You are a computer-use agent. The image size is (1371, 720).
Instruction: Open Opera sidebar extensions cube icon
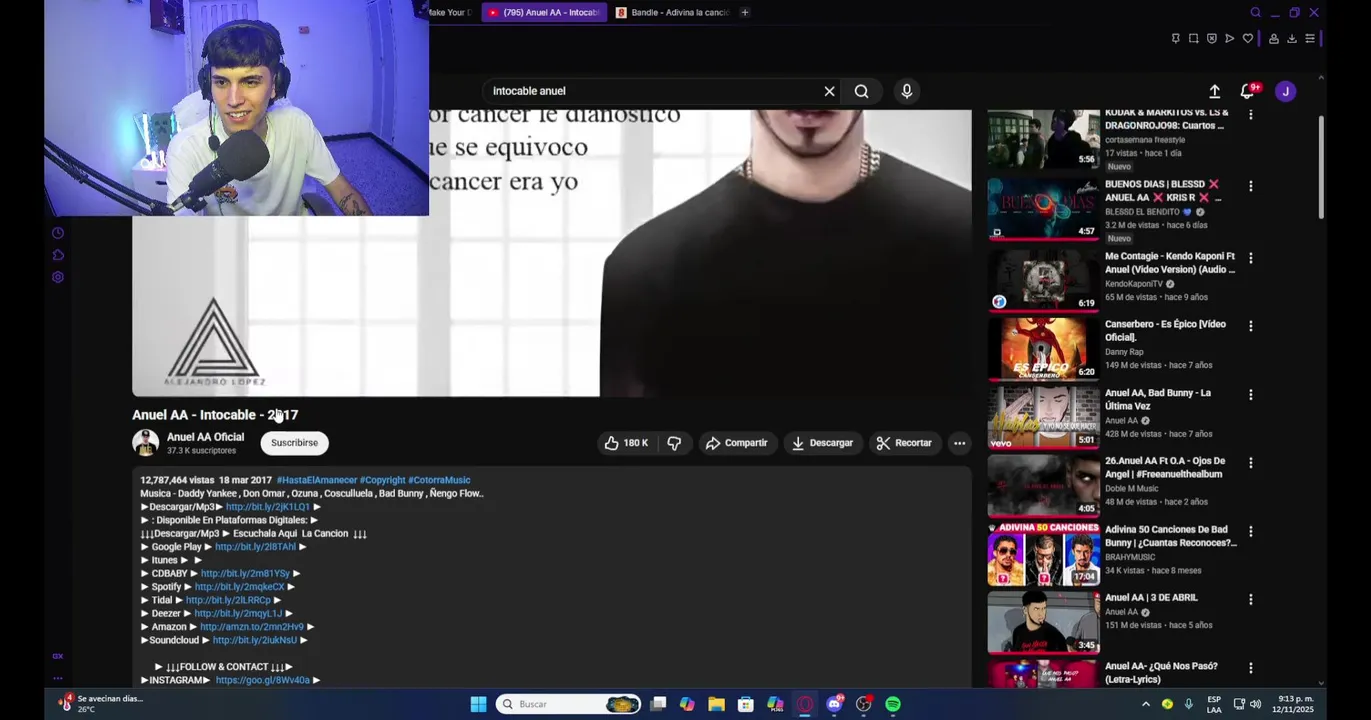[58, 255]
